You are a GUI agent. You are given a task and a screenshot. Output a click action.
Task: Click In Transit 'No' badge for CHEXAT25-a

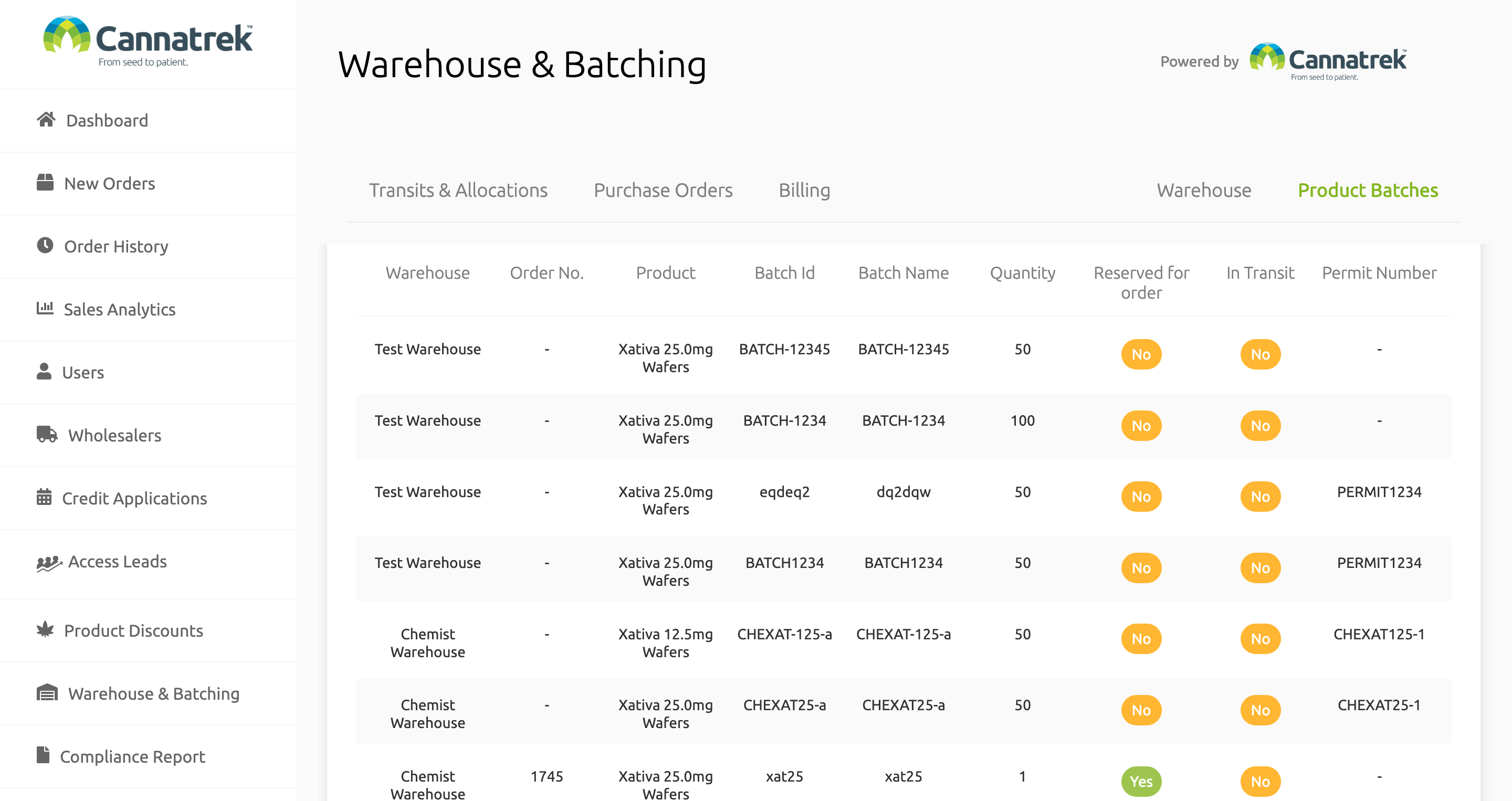1260,710
